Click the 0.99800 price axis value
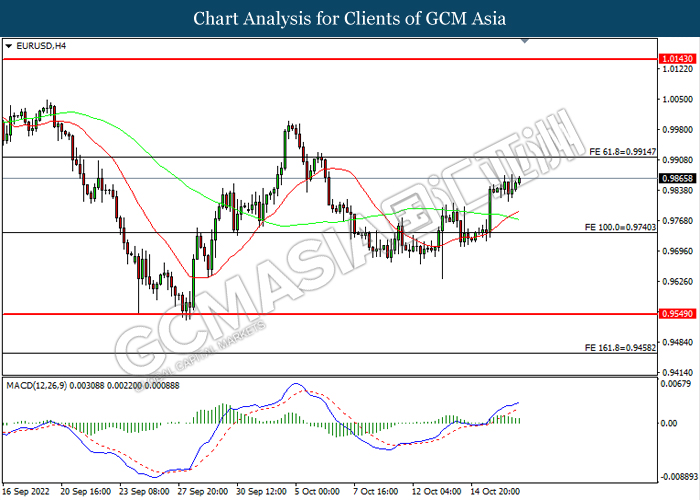Screen dimensions: 700x500 point(678,129)
